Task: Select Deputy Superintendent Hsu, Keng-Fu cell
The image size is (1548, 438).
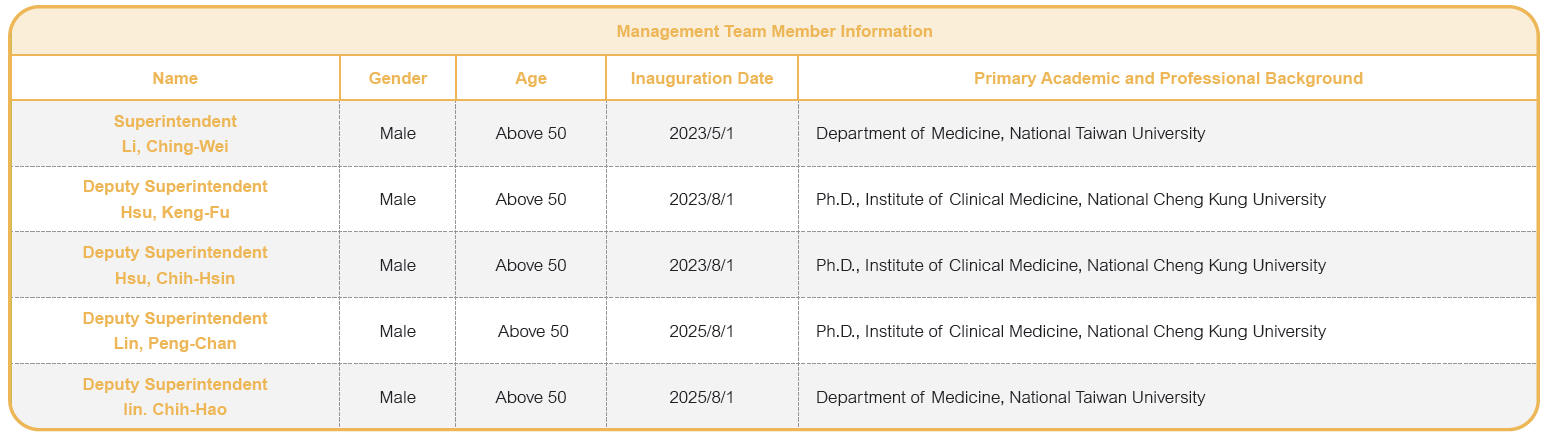Action: (x=175, y=199)
